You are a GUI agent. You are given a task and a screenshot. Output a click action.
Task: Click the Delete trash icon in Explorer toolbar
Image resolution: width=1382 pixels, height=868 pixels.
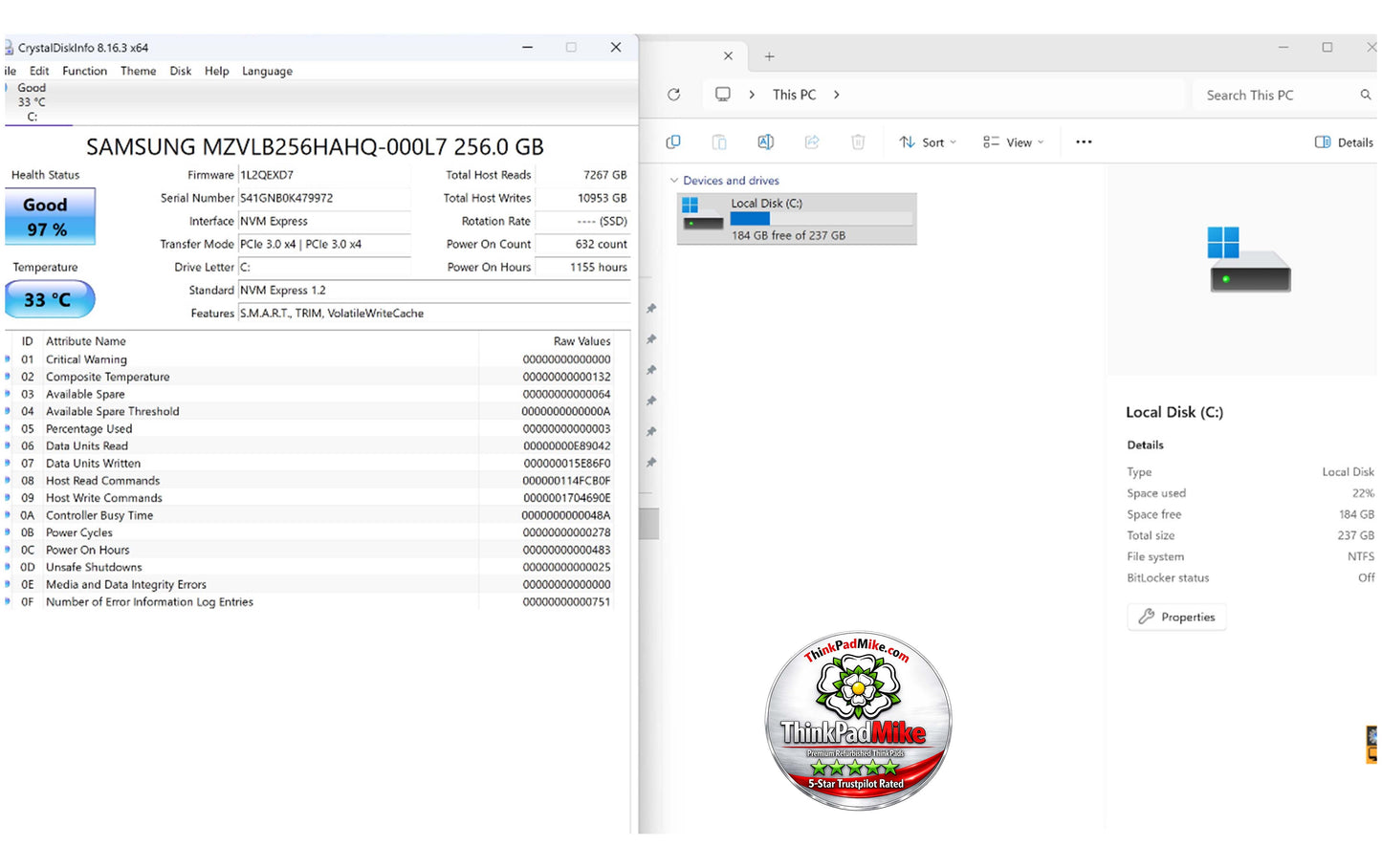point(858,142)
